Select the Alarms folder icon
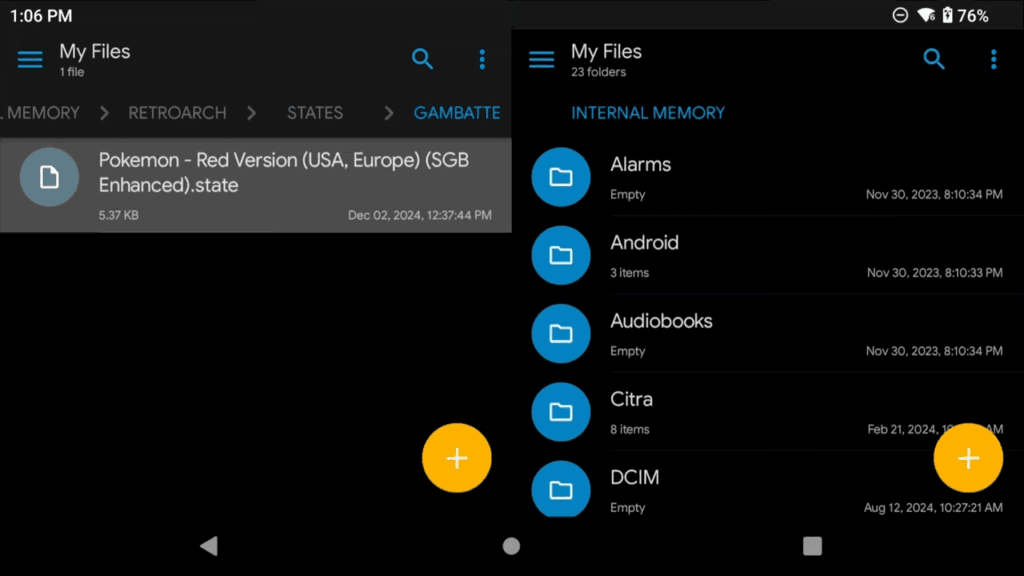1024x576 pixels. tap(561, 177)
